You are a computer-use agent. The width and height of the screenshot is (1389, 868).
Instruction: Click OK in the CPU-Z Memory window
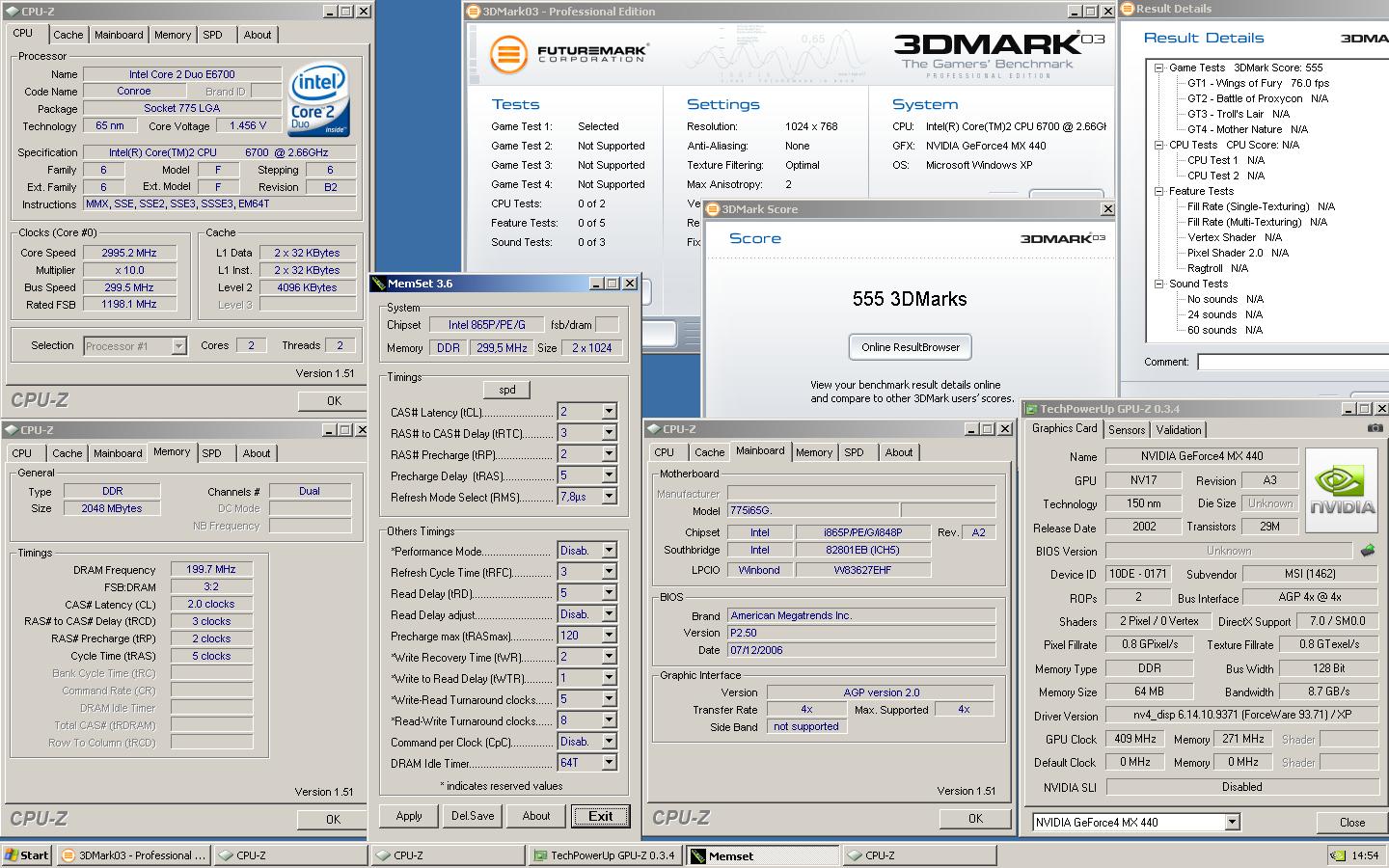click(x=333, y=820)
